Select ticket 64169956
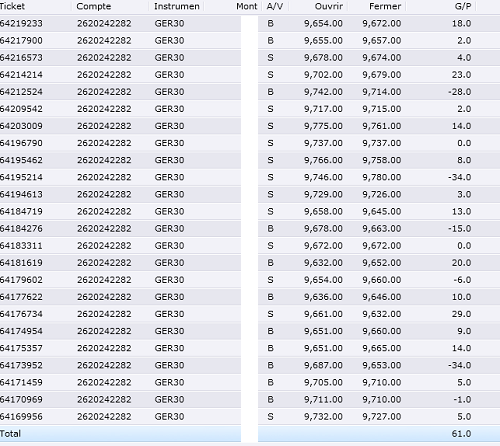The height and width of the screenshot is (446, 500). click(21, 417)
